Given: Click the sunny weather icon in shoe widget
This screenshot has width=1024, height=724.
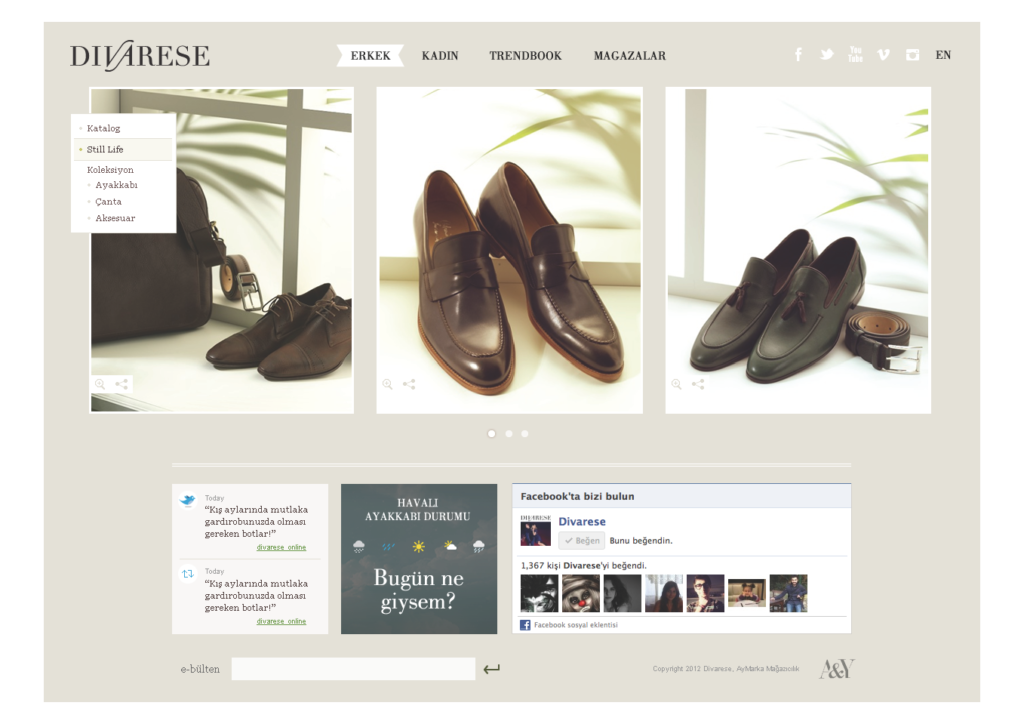Looking at the screenshot, I should click(x=419, y=546).
